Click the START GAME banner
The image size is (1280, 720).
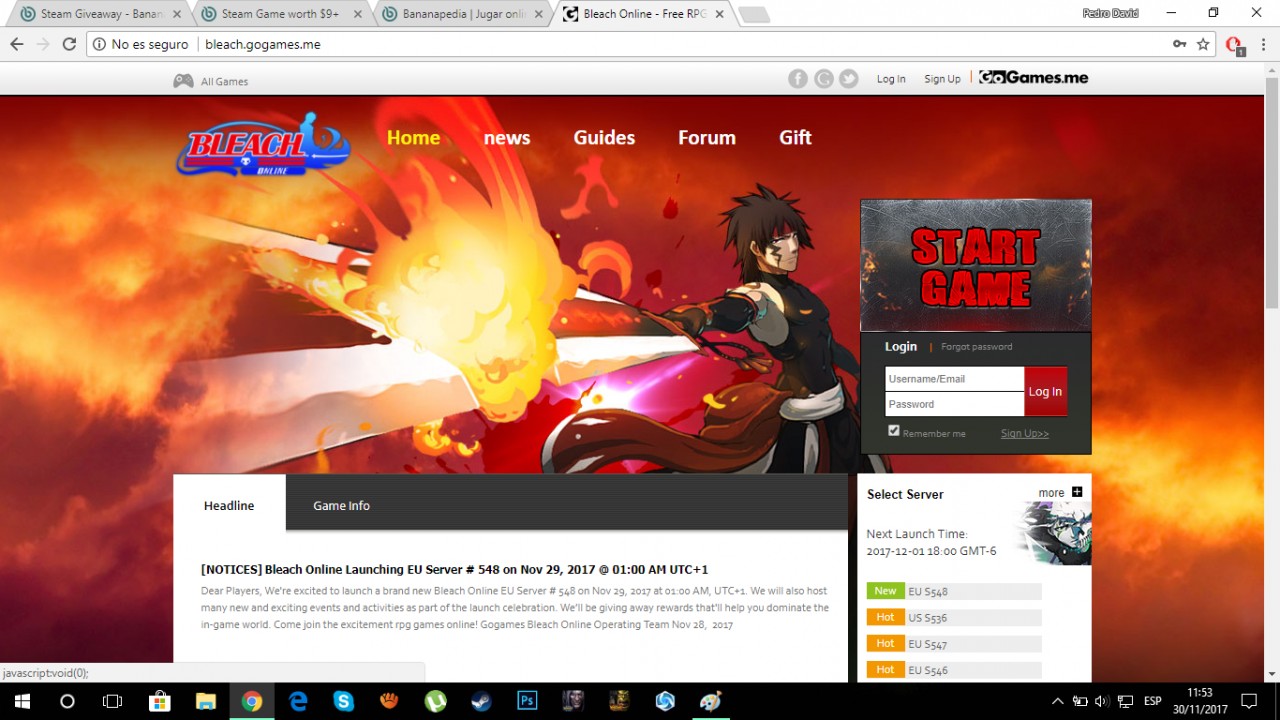point(976,265)
